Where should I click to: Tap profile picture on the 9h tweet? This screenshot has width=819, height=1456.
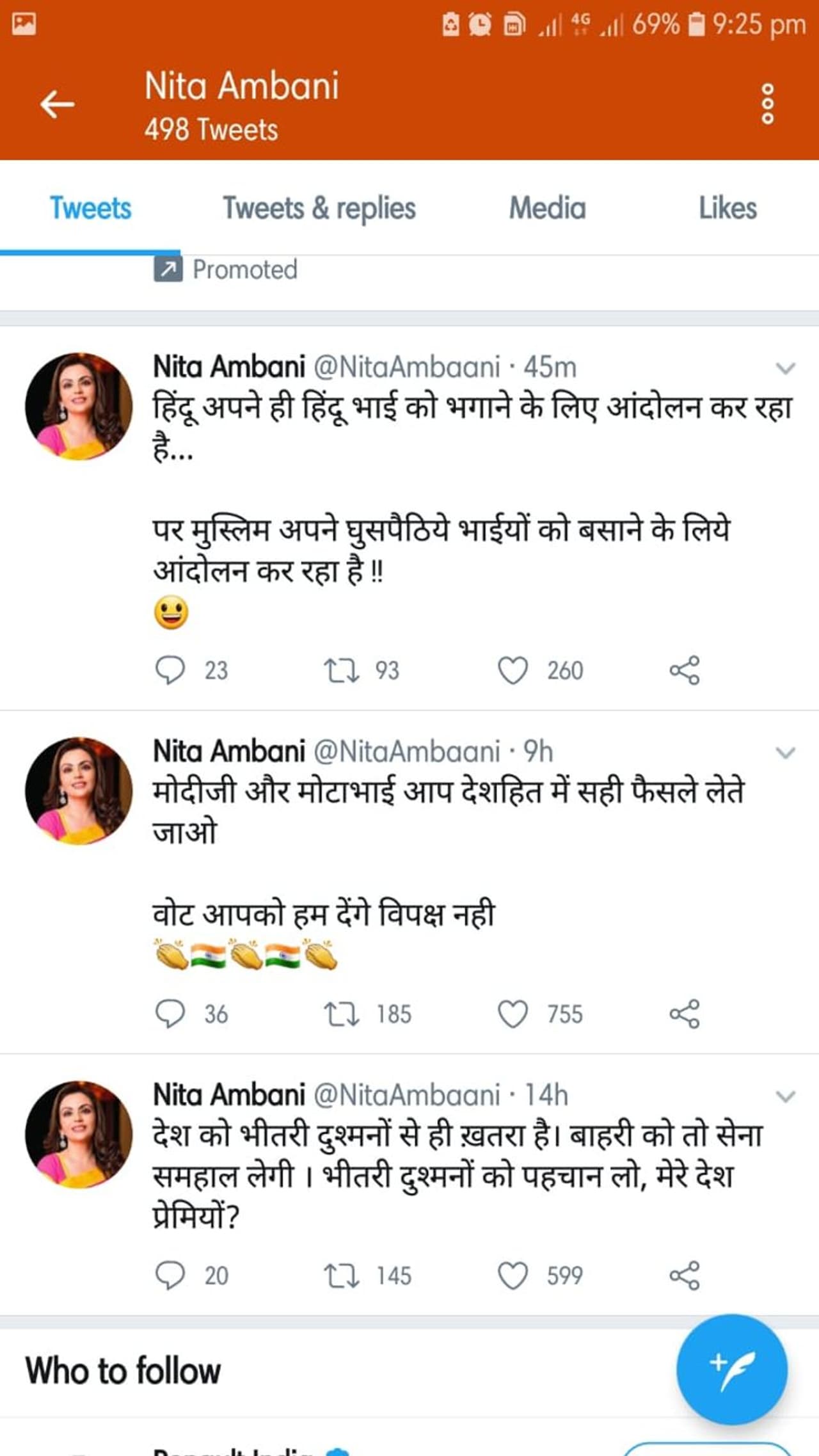click(79, 790)
